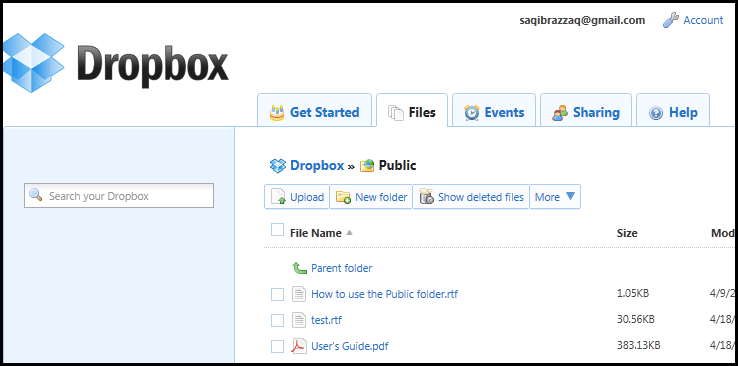Image resolution: width=738 pixels, height=366 pixels.
Task: Click the User's Guide.pdf icon
Action: click(x=299, y=346)
